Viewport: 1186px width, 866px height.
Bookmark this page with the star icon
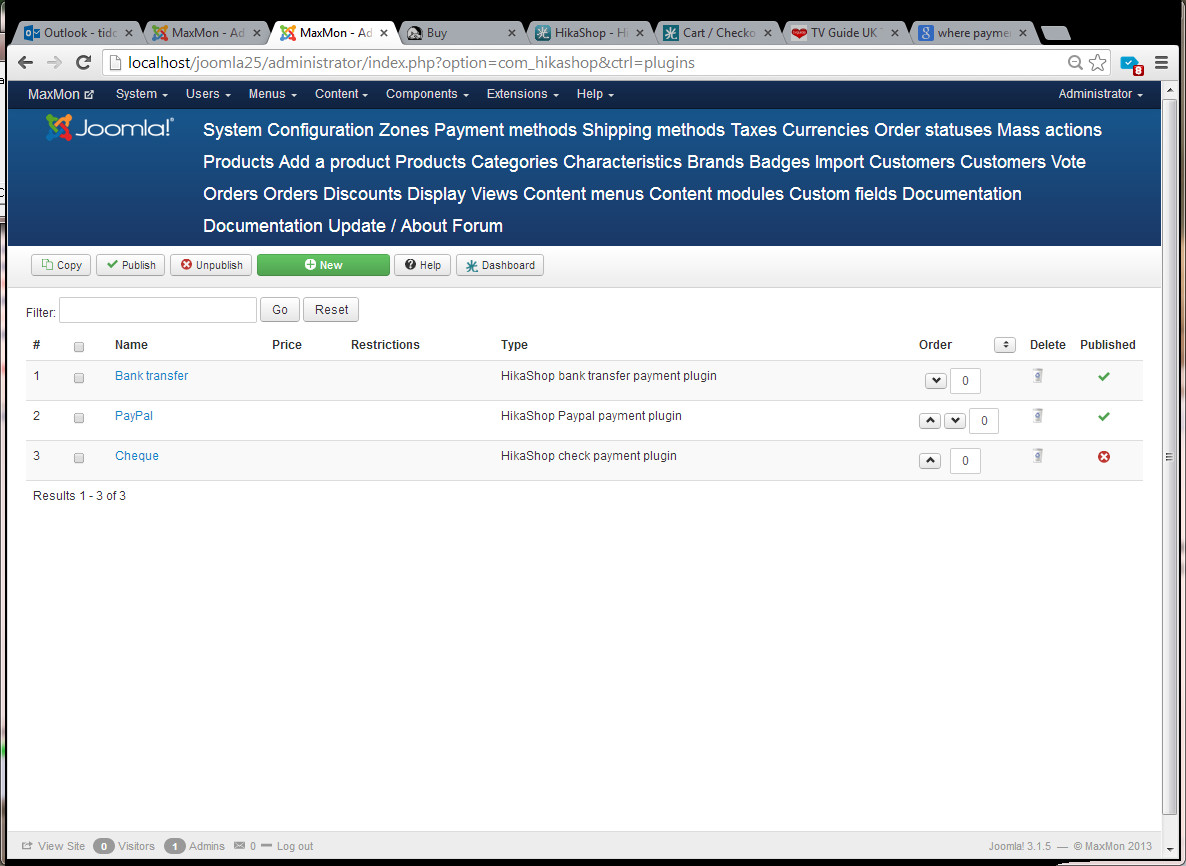point(1098,63)
